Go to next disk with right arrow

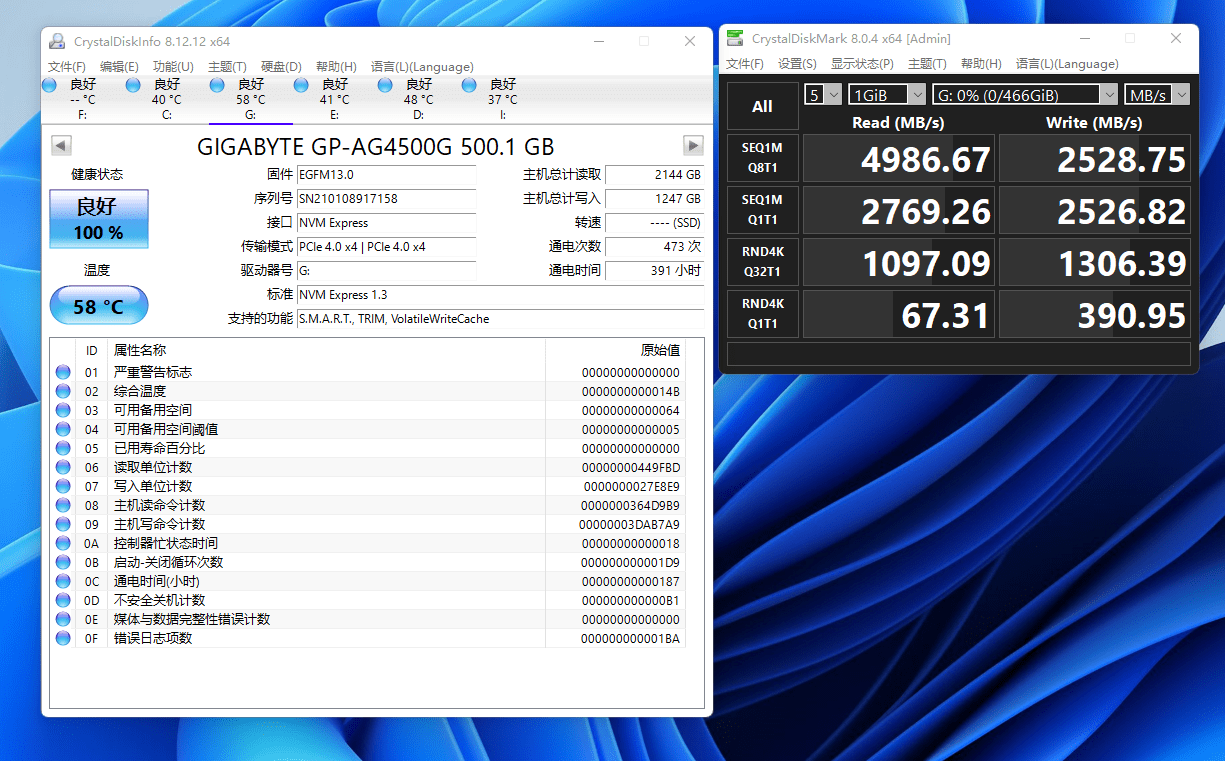(x=693, y=146)
